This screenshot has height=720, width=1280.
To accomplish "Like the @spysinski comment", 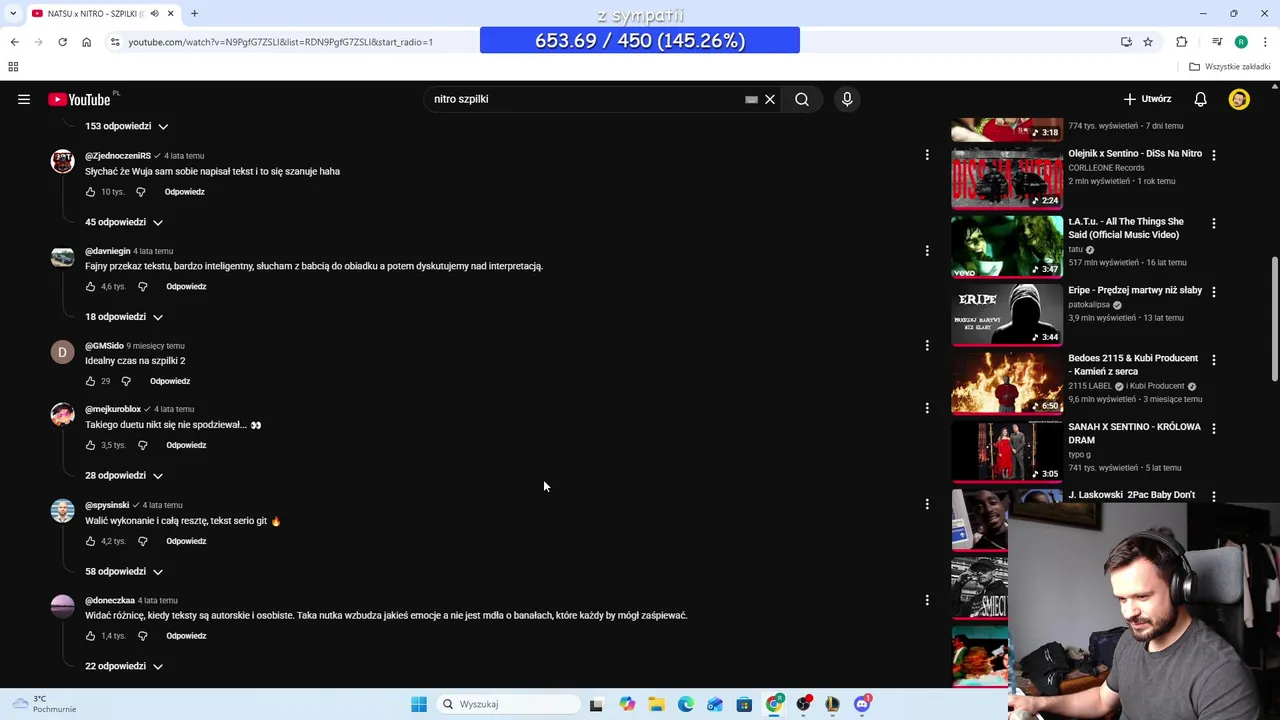I will click(90, 541).
